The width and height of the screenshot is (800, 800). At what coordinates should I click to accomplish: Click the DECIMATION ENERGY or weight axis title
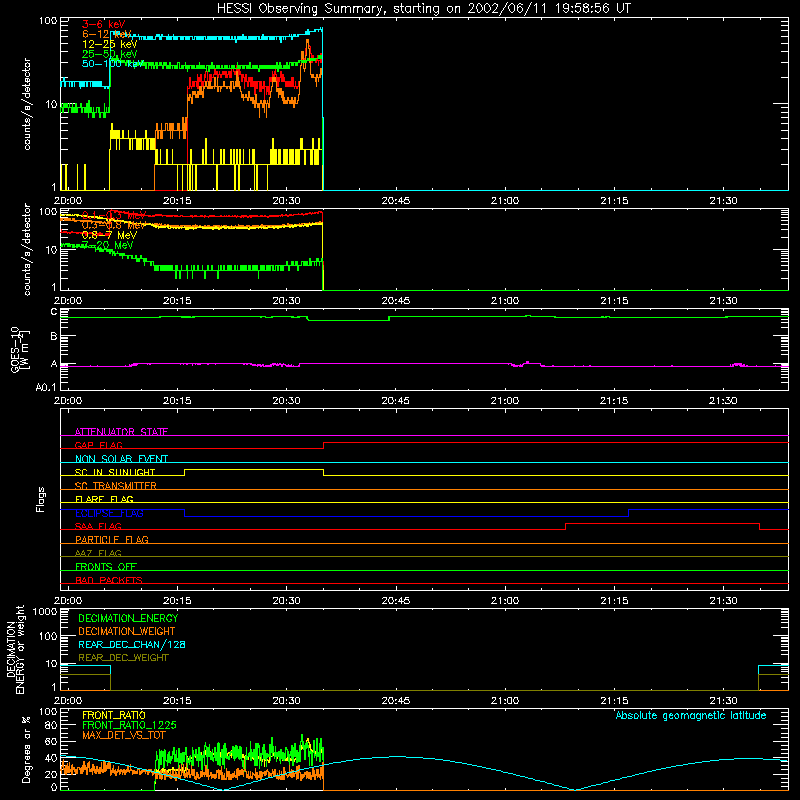point(15,649)
